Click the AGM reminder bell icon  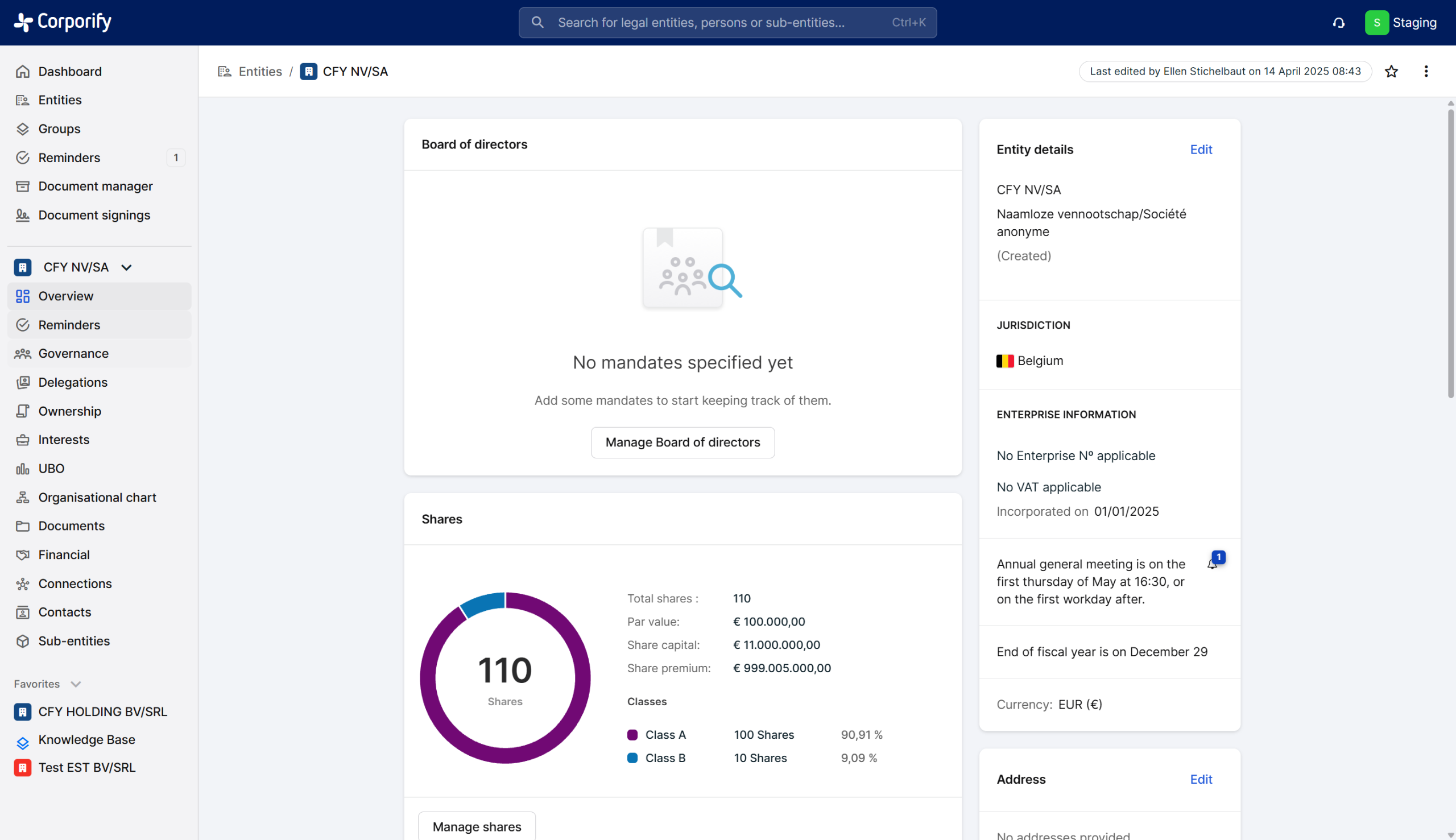tap(1213, 564)
